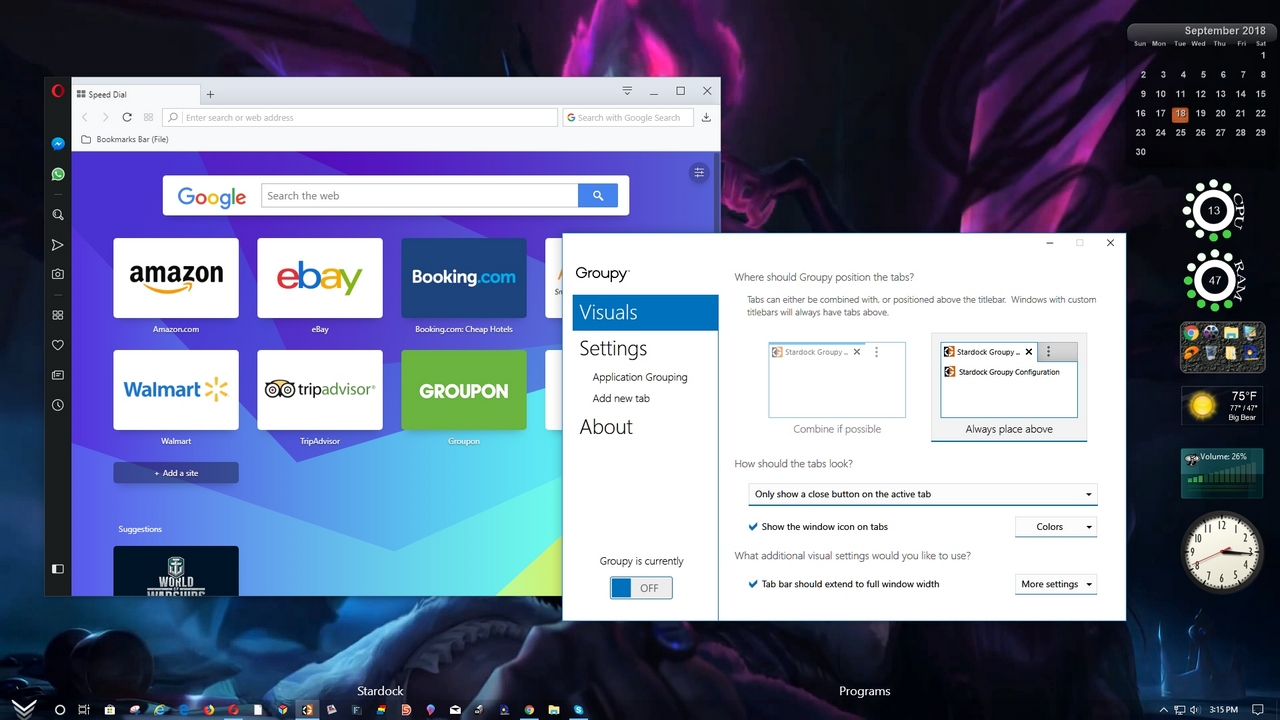
Task: Open Skype from the taskbar
Action: tap(579, 710)
